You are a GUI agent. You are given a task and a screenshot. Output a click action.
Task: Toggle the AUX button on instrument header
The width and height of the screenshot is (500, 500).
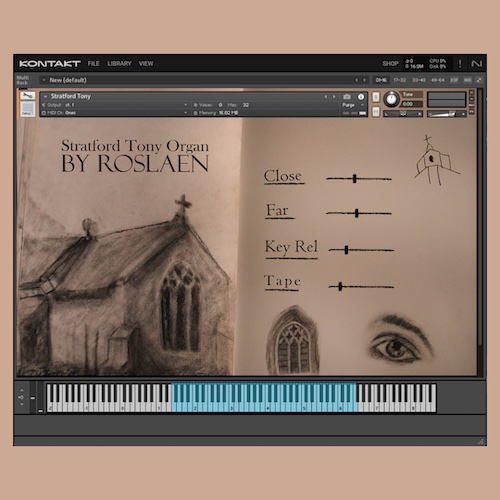tap(471, 105)
